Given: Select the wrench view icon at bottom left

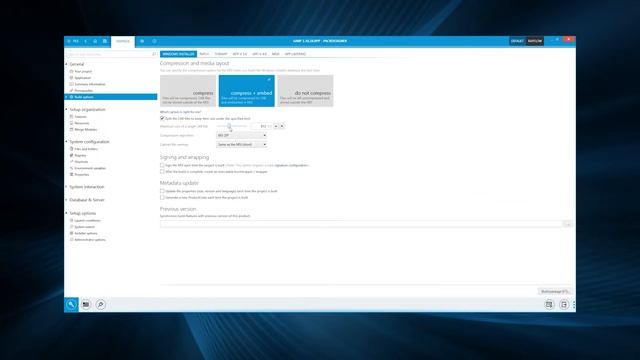Looking at the screenshot, I should tap(71, 304).
